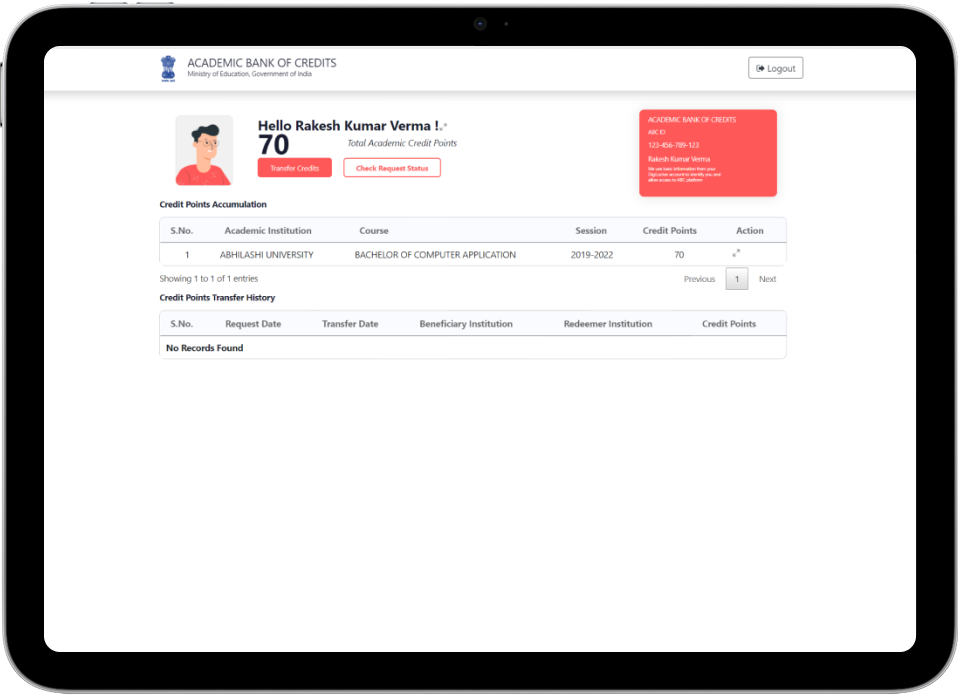
Task: Click the Previous pagination link
Action: (699, 279)
